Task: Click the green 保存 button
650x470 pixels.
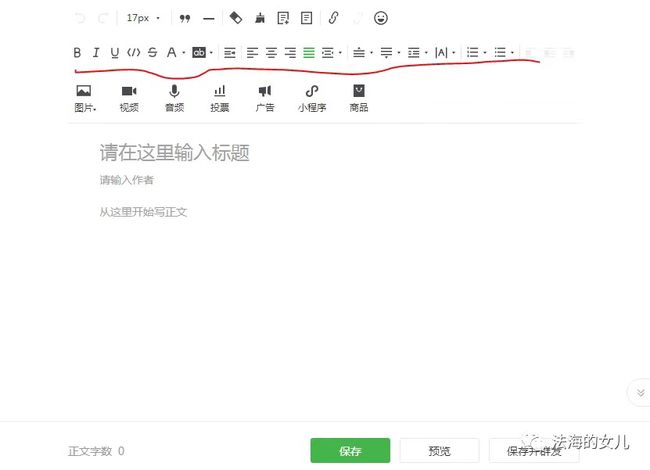Action: [350, 451]
